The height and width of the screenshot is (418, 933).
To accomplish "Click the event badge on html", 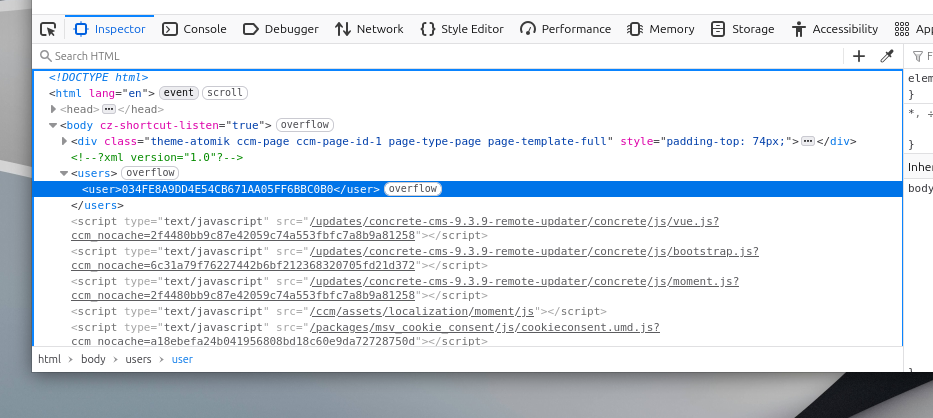I will [x=179, y=93].
